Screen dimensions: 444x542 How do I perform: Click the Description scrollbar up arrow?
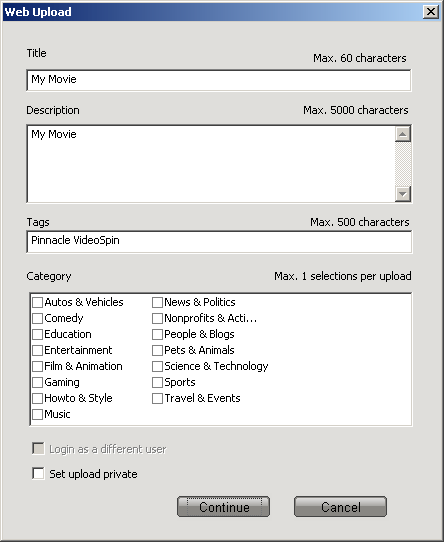tap(403, 134)
